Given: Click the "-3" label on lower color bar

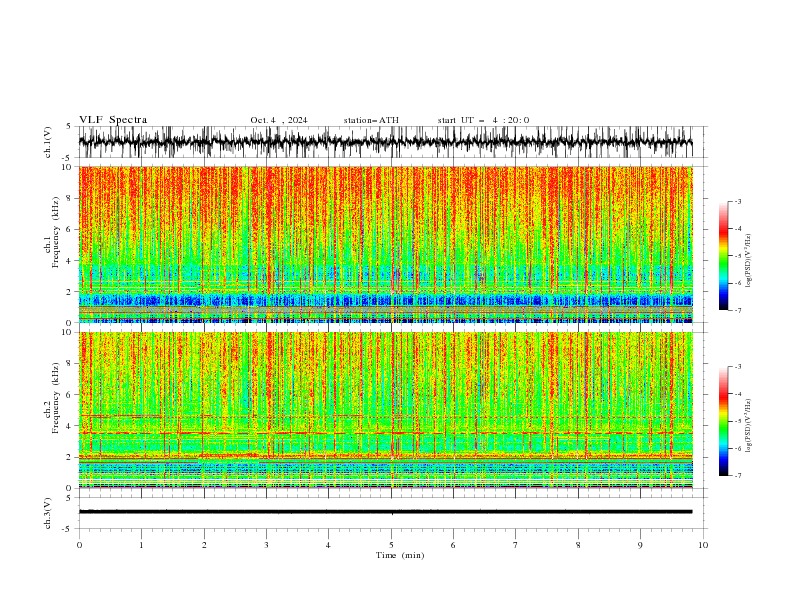Looking at the screenshot, I should [x=737, y=367].
